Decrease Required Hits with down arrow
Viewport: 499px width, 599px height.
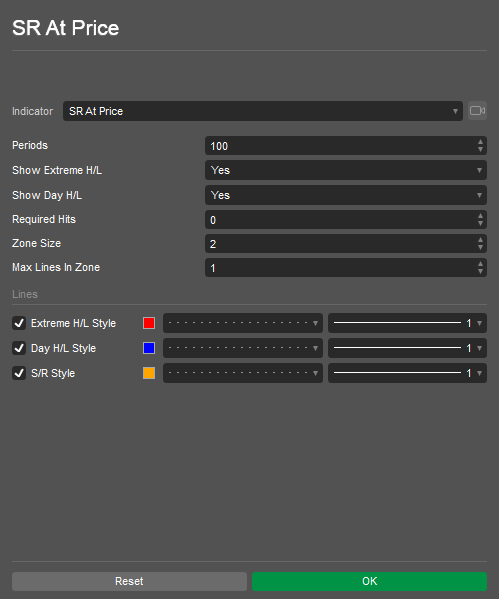[x=480, y=223]
